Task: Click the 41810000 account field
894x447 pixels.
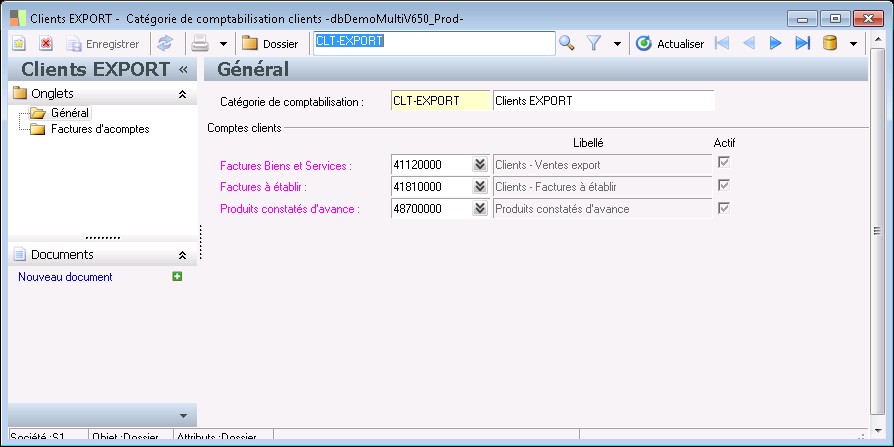Action: [431, 186]
